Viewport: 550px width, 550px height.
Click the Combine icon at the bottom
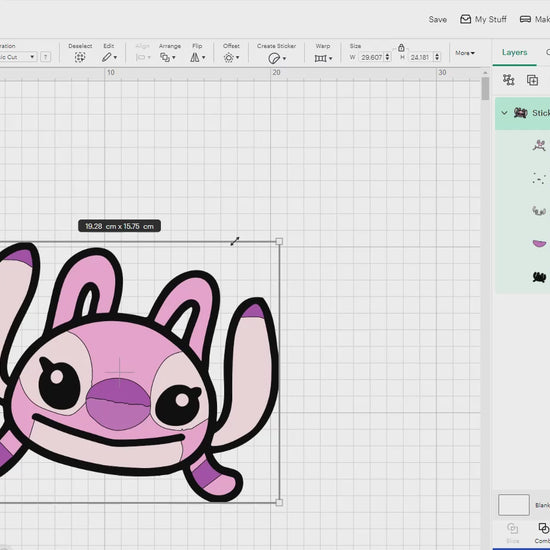tap(544, 528)
